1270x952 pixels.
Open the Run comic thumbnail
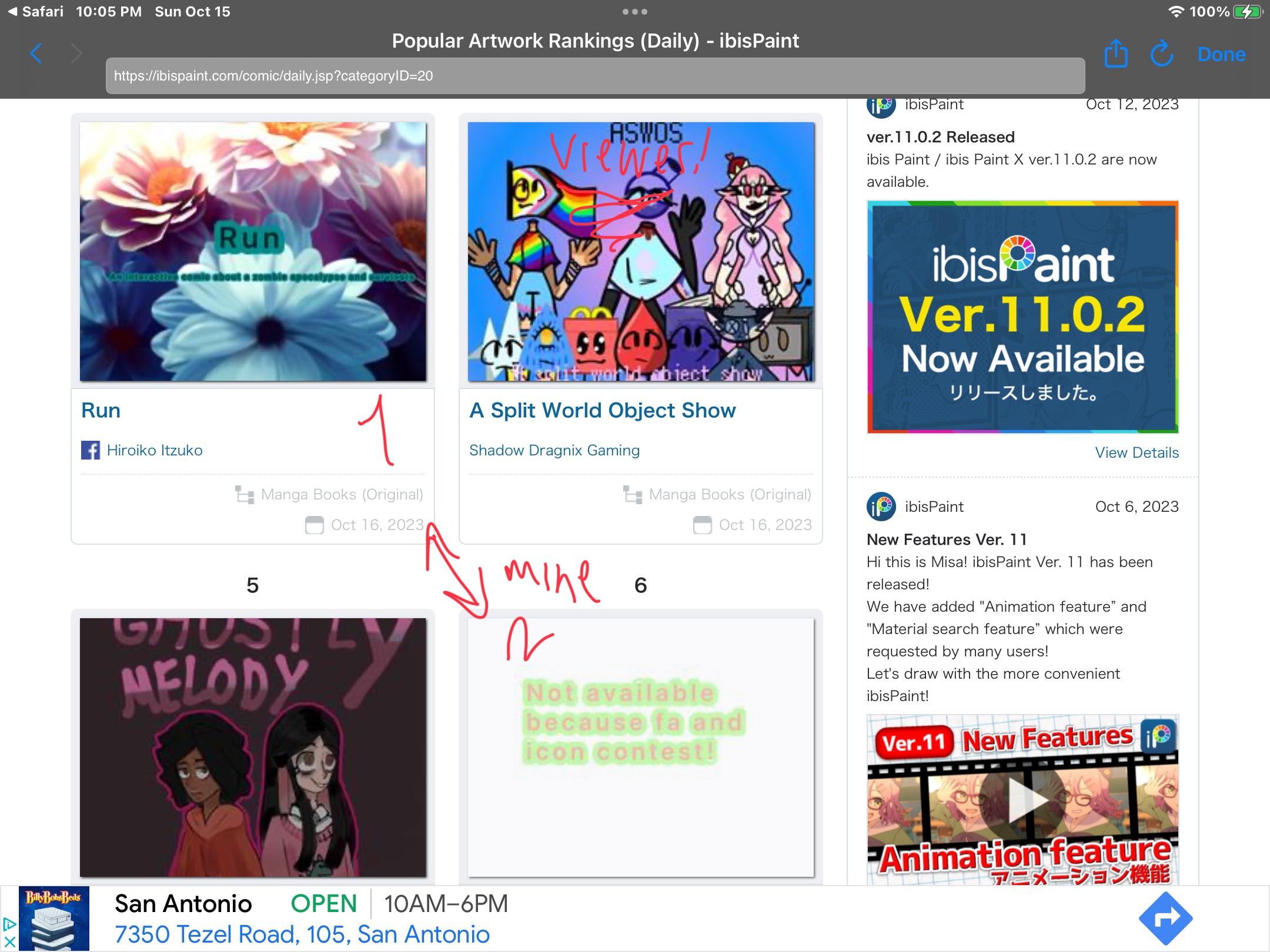[253, 252]
